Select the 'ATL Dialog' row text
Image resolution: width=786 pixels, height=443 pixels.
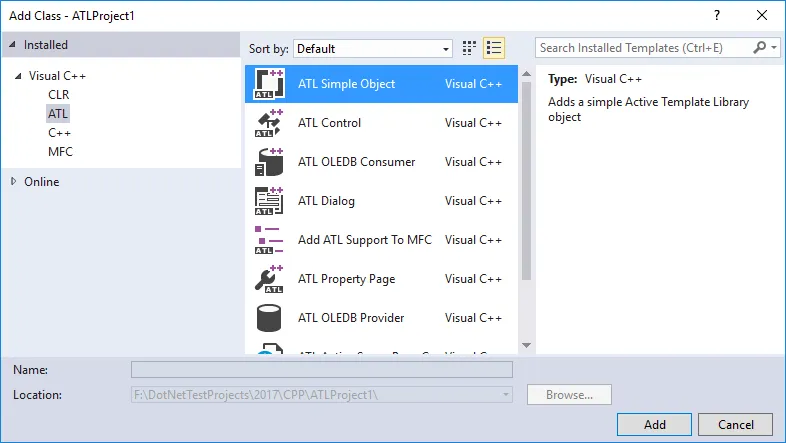[326, 201]
